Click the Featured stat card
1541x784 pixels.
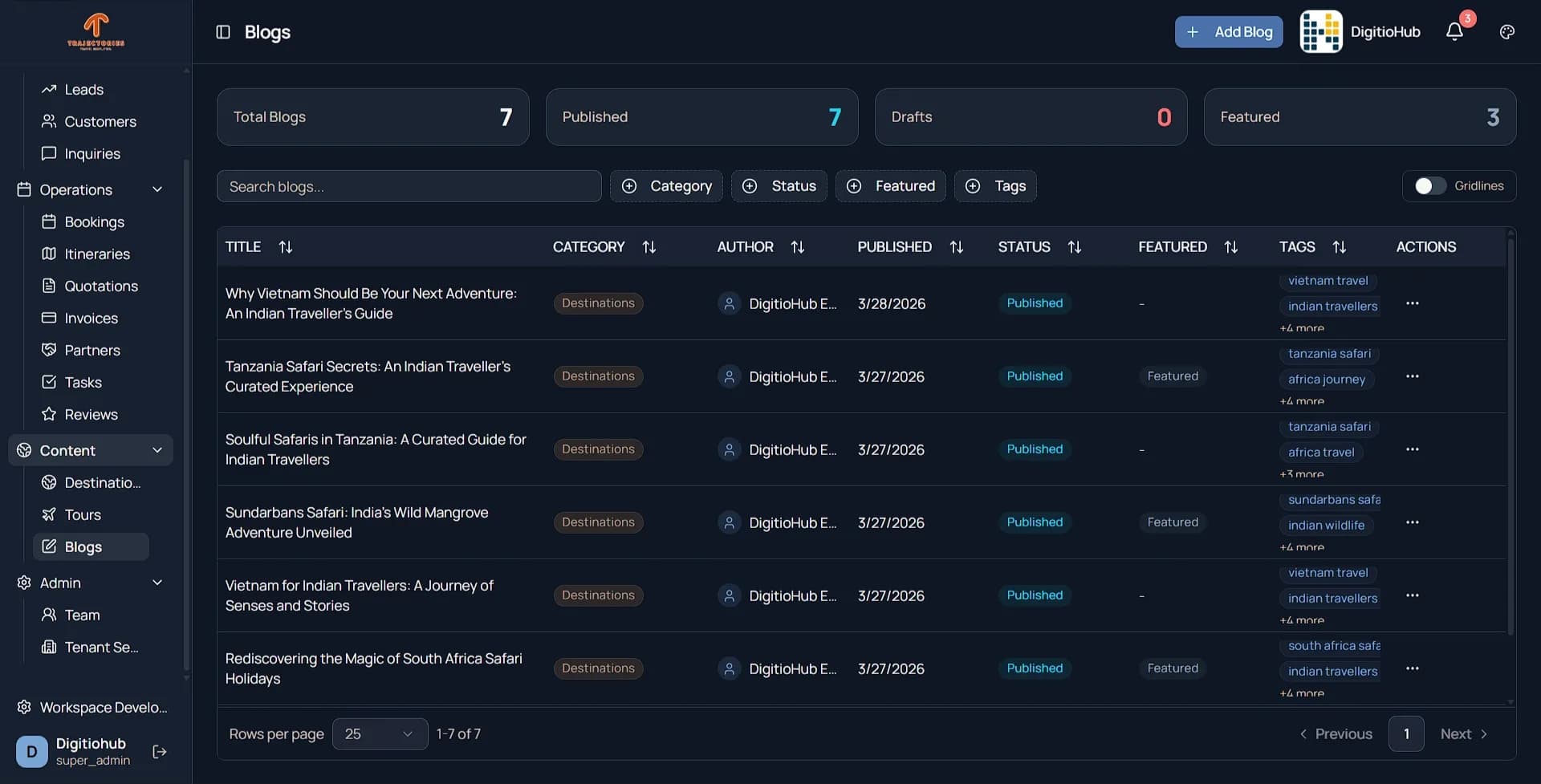click(x=1360, y=117)
